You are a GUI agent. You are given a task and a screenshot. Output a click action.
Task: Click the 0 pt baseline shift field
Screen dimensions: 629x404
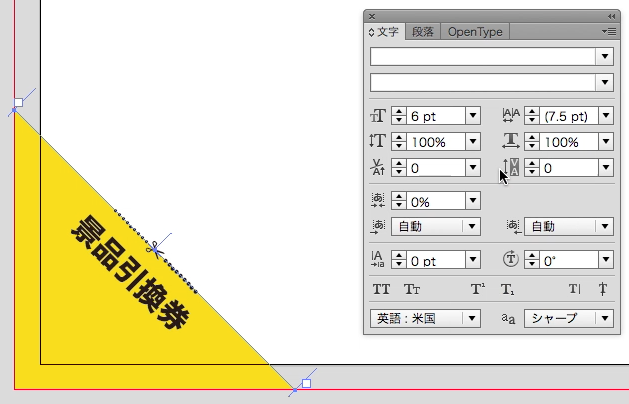(x=436, y=260)
